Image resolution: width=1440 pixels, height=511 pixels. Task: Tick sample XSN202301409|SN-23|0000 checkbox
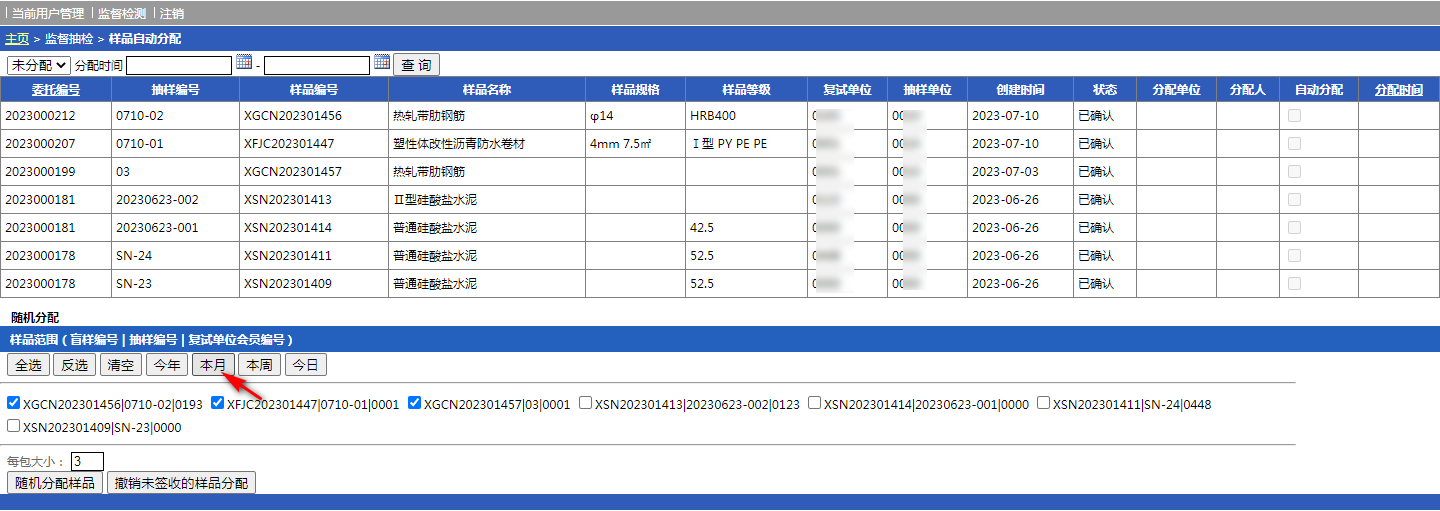pyautogui.click(x=14, y=427)
